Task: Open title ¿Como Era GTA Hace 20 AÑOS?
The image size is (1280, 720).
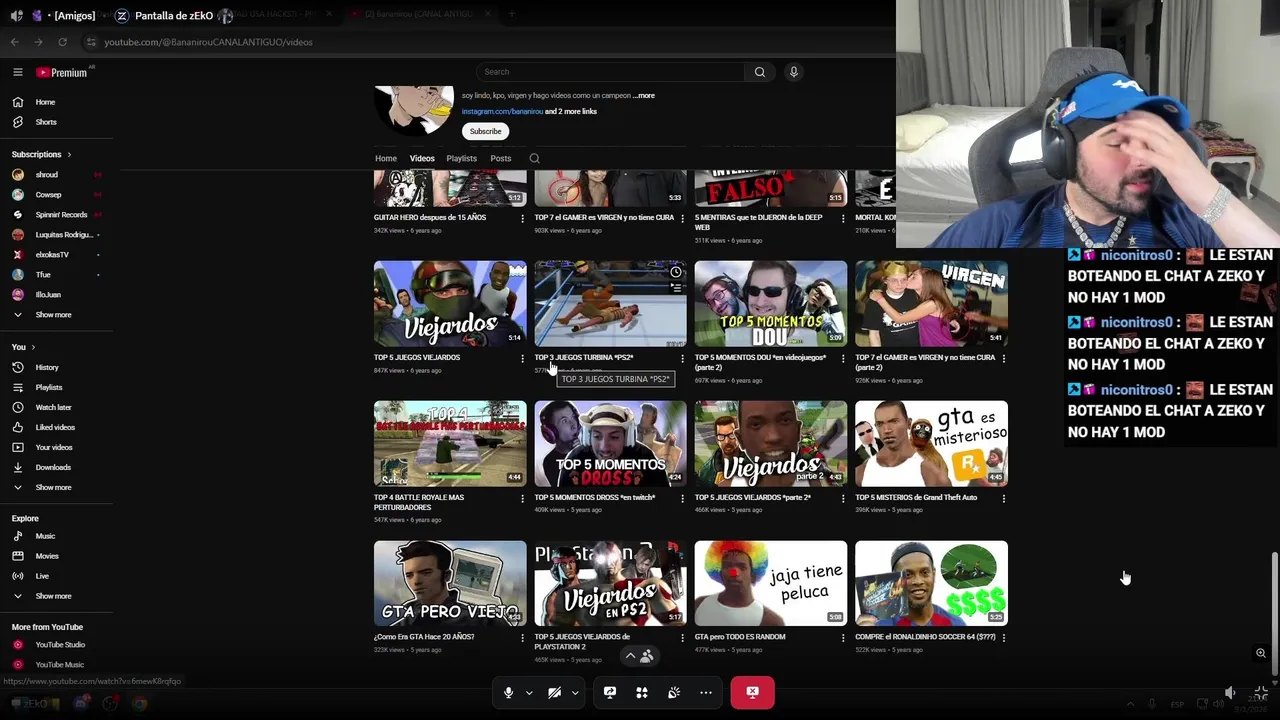Action: pyautogui.click(x=424, y=637)
